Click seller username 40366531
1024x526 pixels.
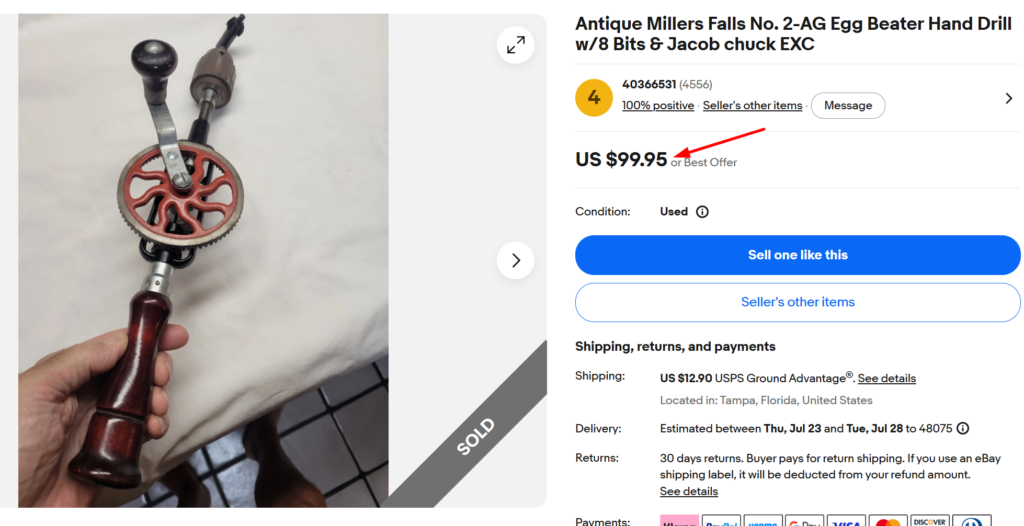click(648, 84)
